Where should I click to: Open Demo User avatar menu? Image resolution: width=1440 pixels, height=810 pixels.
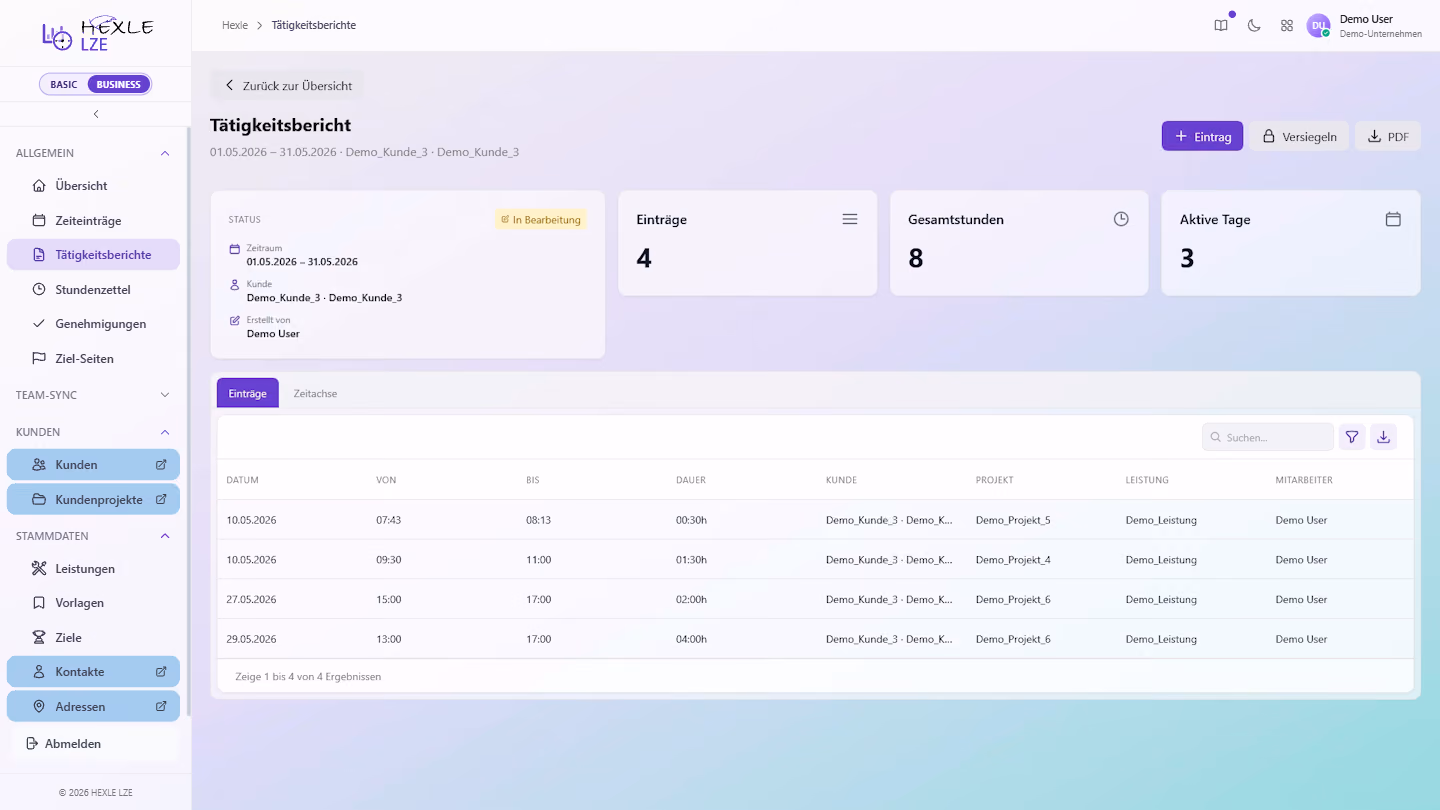1318,26
